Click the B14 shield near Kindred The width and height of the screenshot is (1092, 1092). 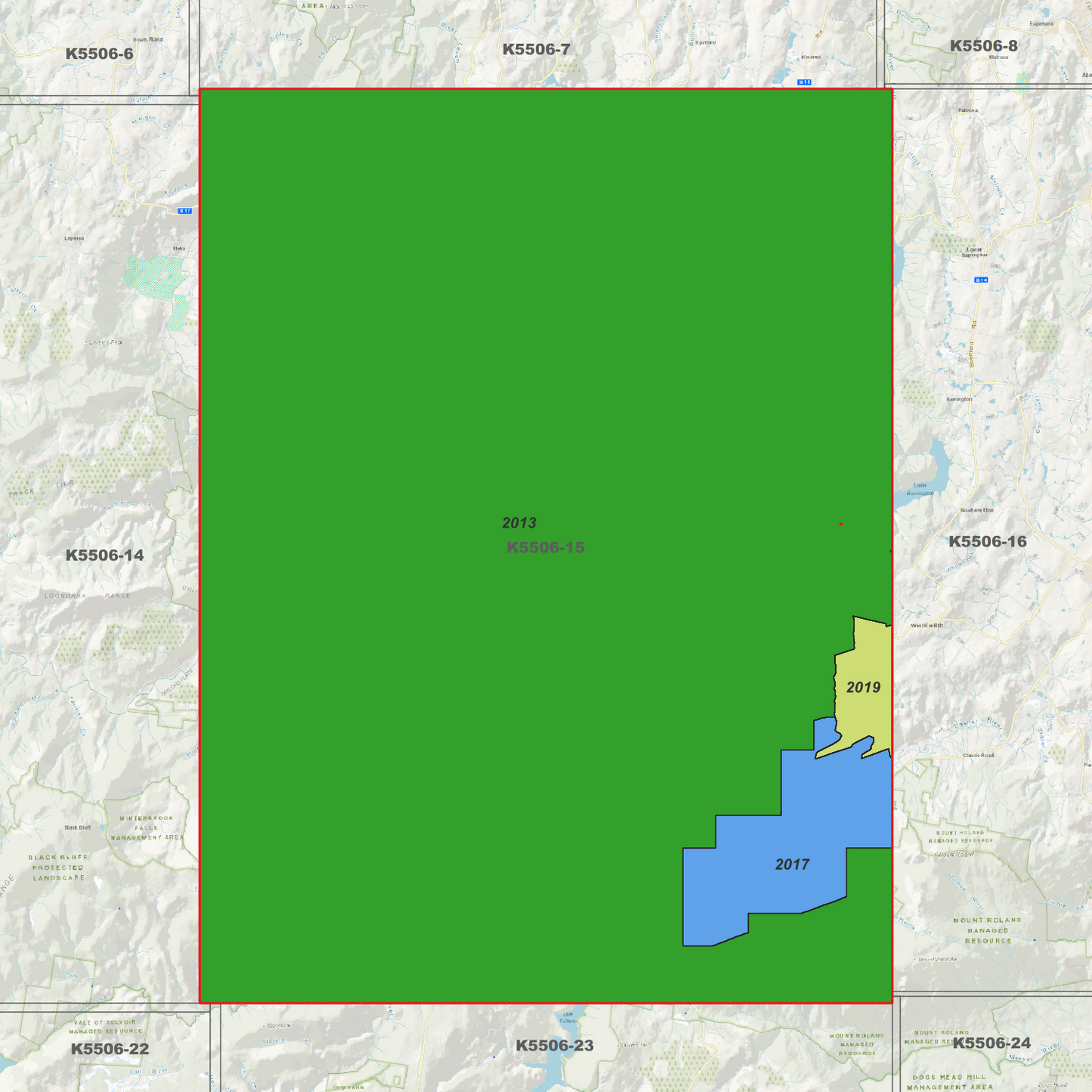[804, 82]
